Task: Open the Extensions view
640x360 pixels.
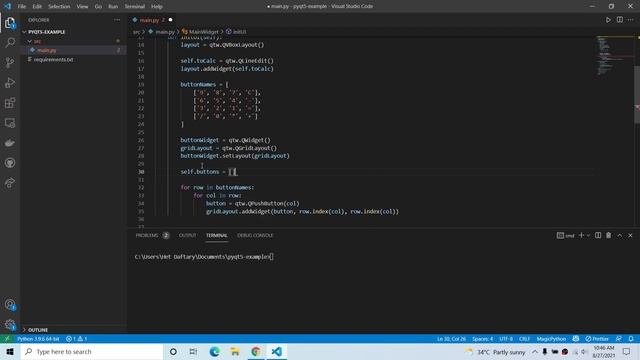Action: 10,103
